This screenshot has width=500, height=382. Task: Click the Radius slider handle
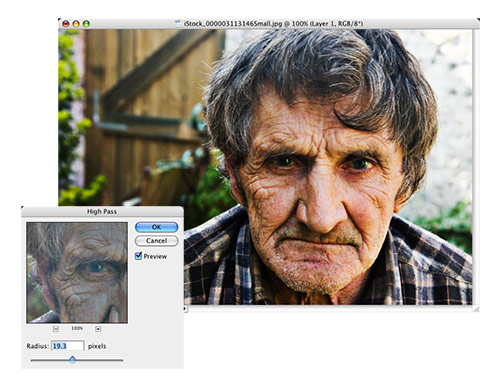point(72,359)
